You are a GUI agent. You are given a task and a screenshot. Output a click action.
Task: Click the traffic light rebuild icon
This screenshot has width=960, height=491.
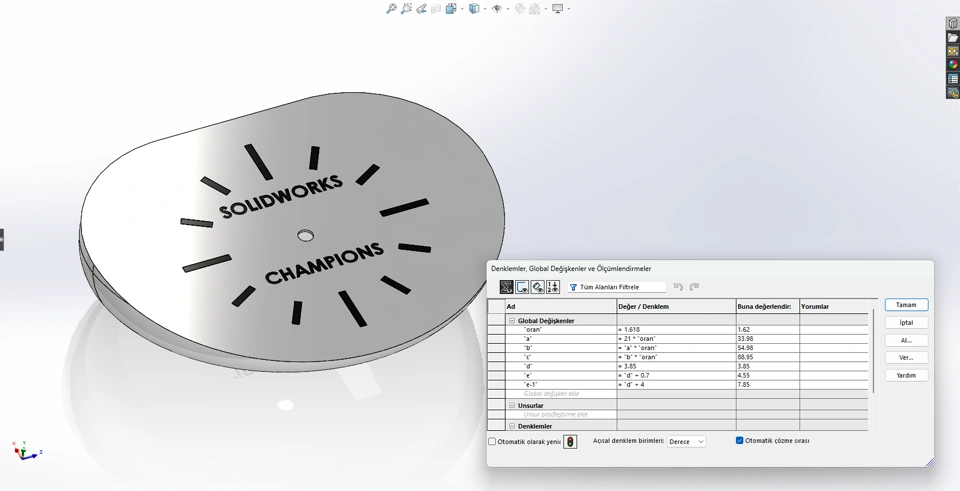point(570,441)
